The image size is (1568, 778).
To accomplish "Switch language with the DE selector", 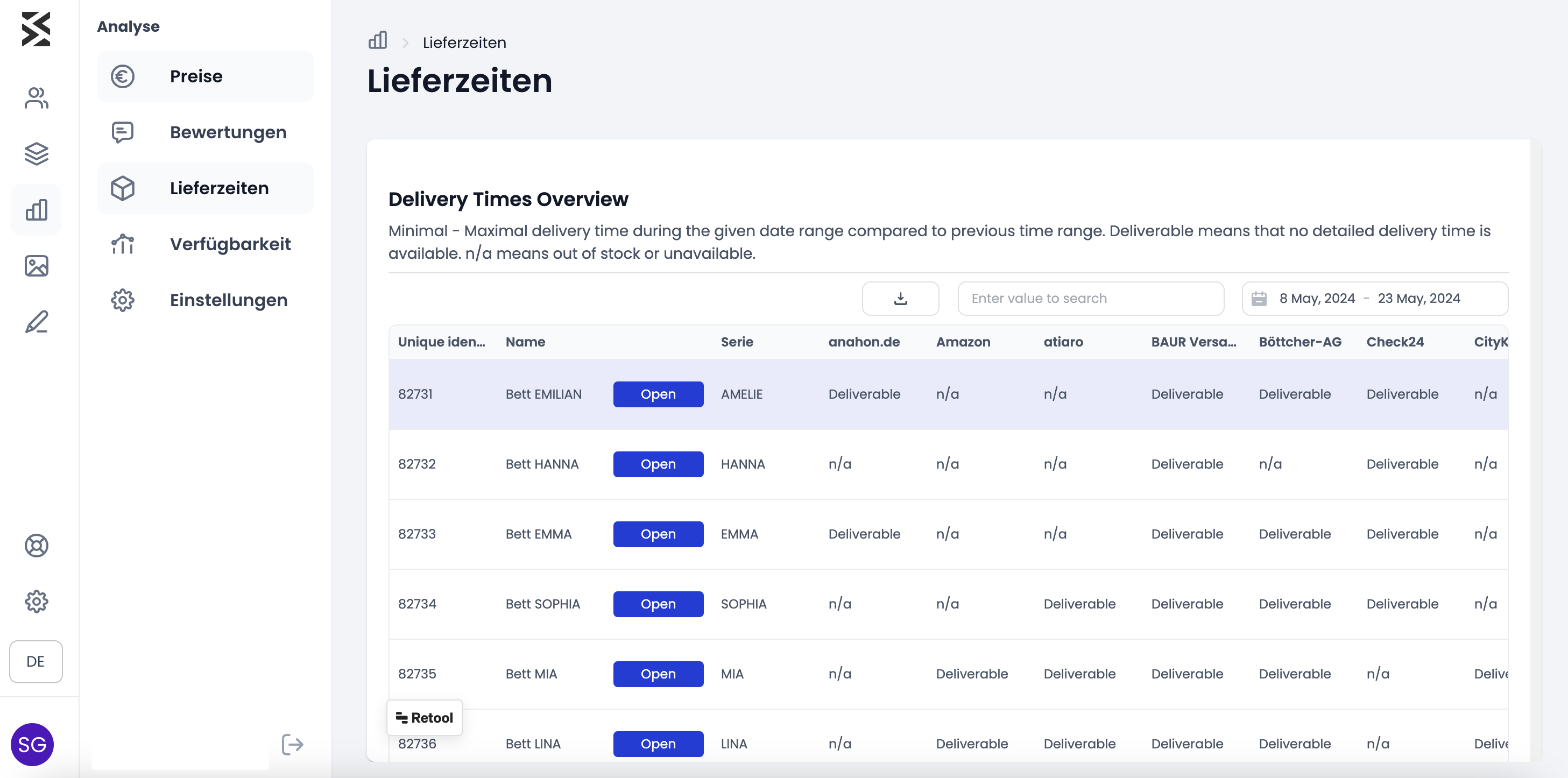I will point(36,661).
